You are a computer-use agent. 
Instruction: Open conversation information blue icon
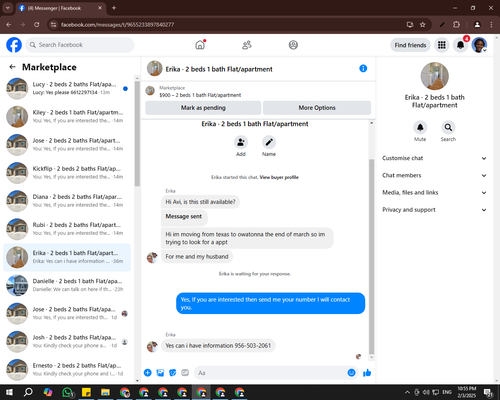click(x=363, y=68)
